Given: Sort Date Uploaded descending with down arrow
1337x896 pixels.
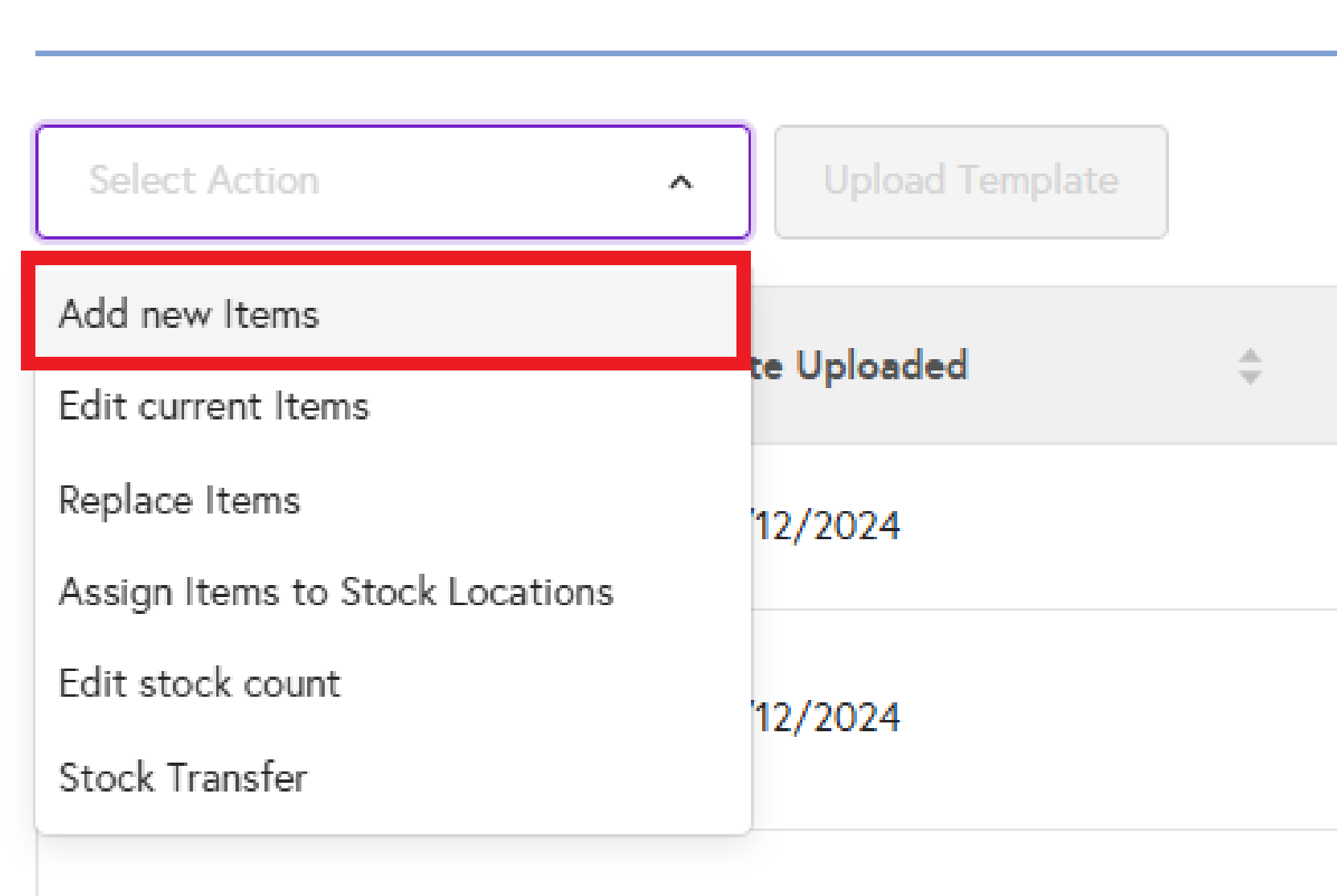Looking at the screenshot, I should (1249, 378).
